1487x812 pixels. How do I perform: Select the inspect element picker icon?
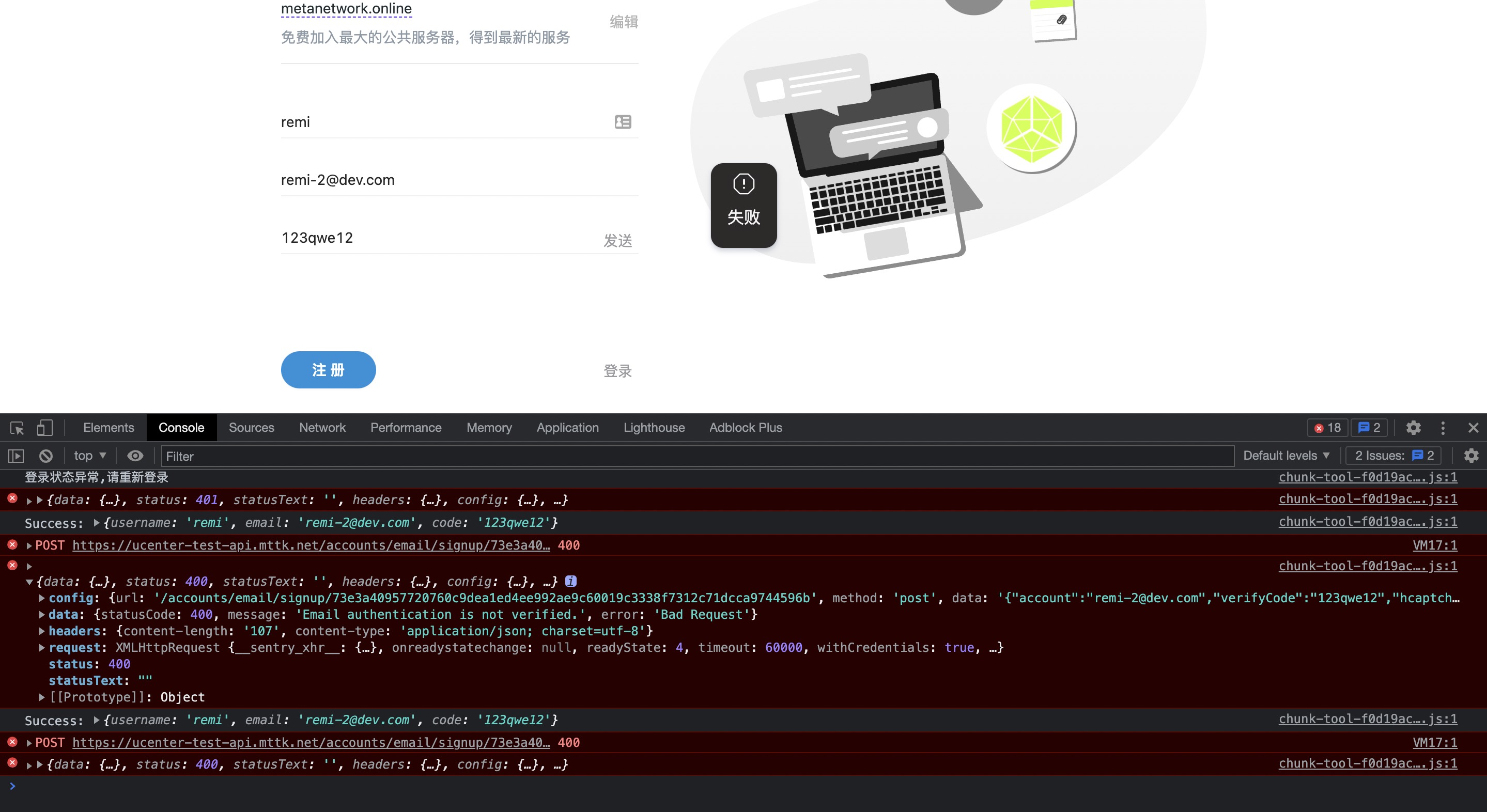coord(17,428)
